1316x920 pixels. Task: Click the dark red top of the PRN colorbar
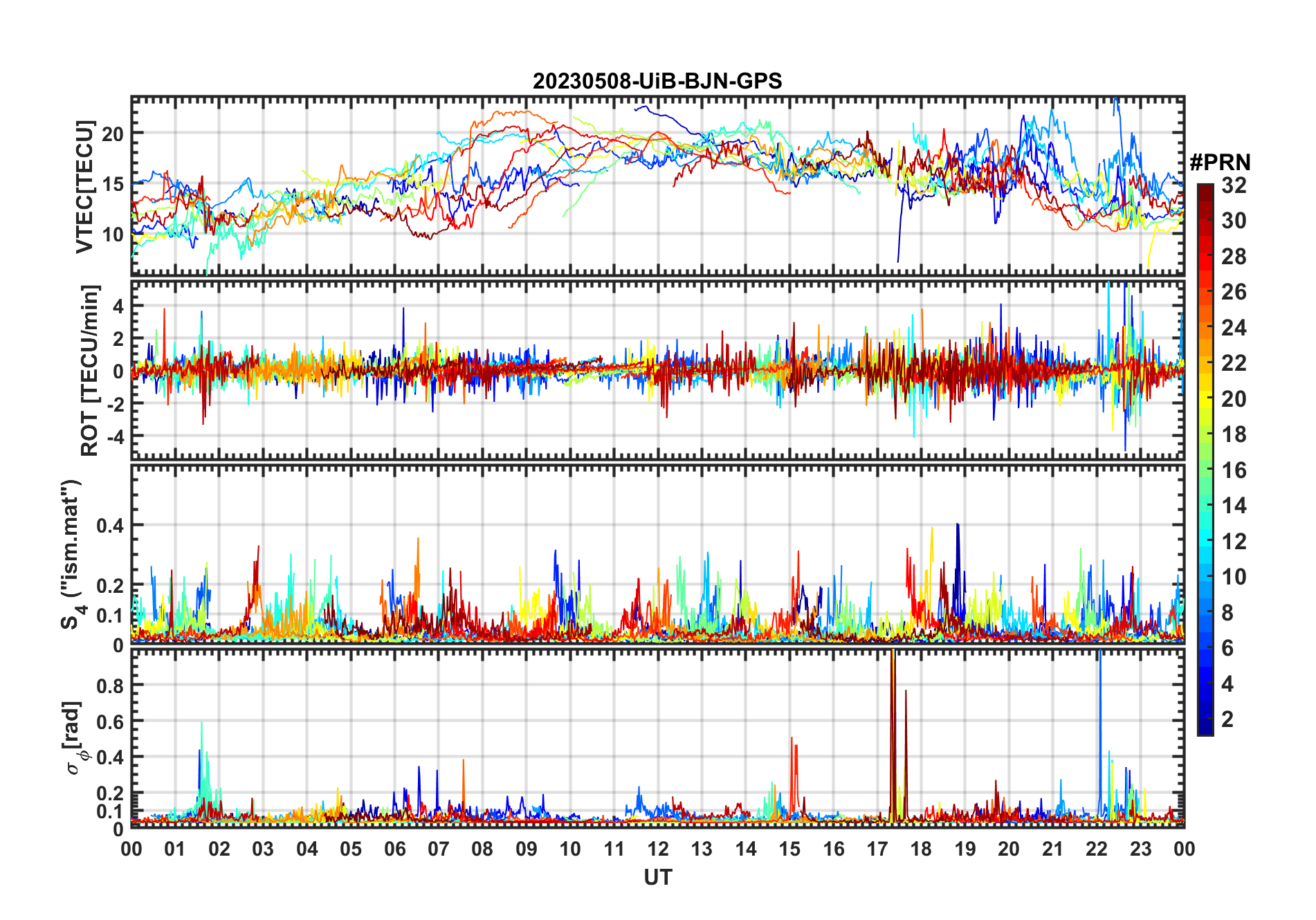coord(1205,190)
